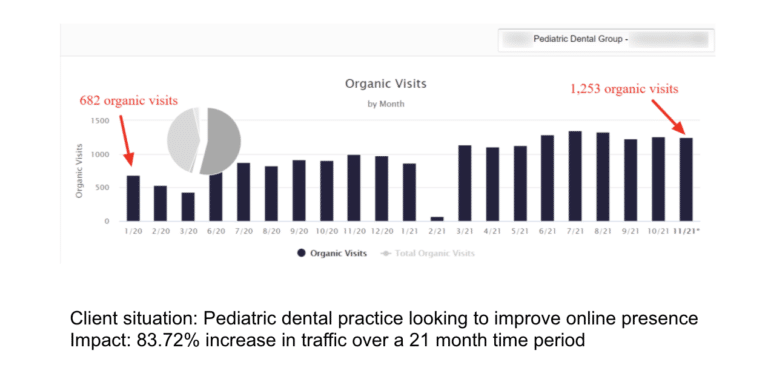
Task: Click the 7/21 tallest bar
Action: pyautogui.click(x=575, y=176)
